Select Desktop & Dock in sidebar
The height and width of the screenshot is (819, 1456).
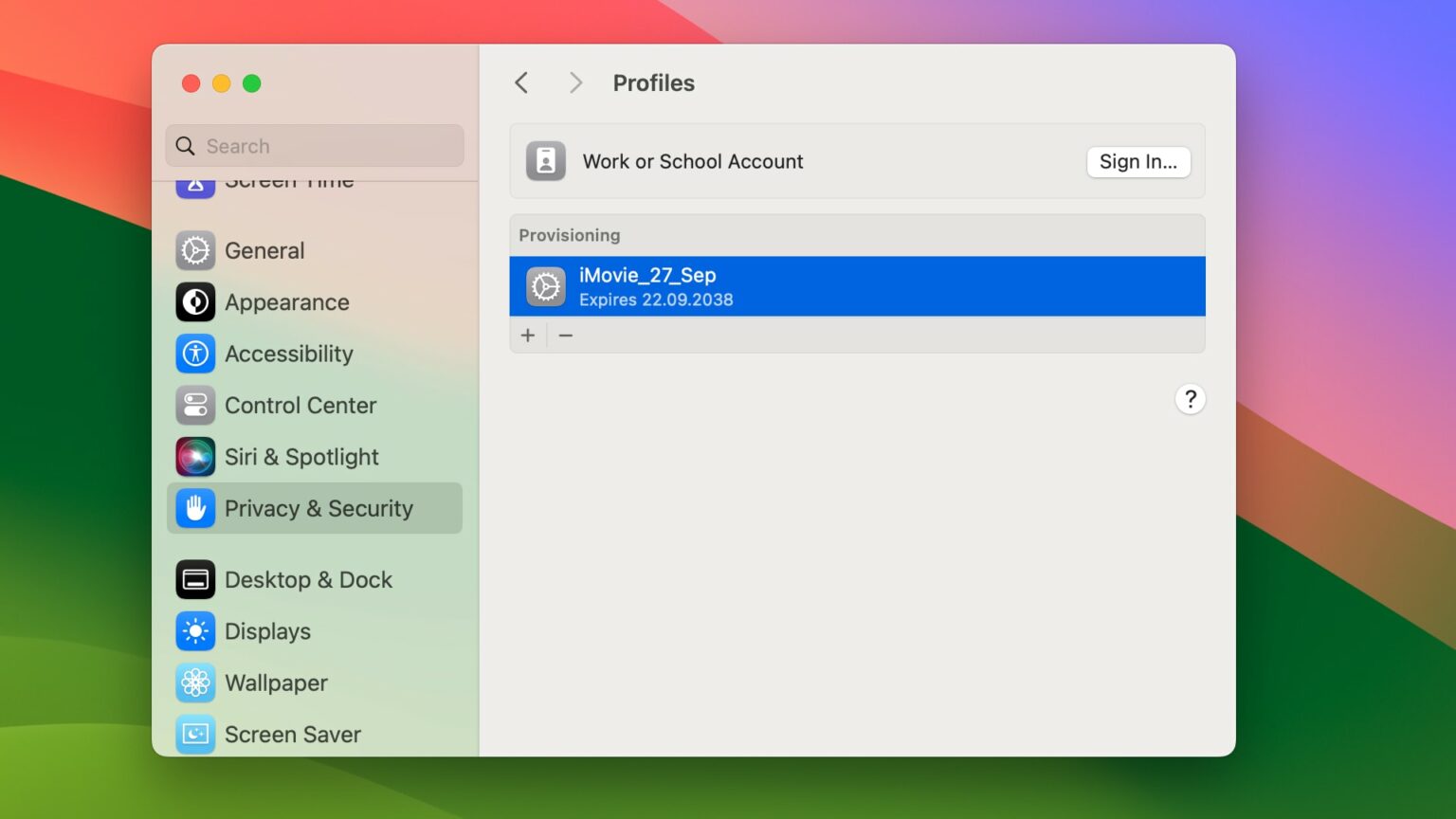(315, 580)
